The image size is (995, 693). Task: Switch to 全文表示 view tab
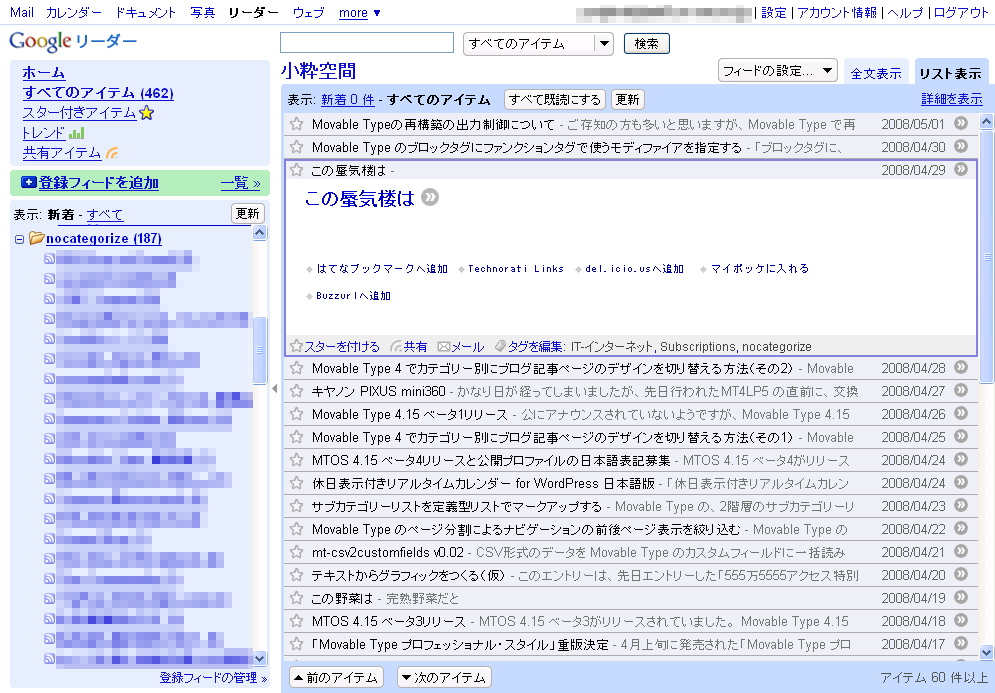tap(876, 74)
